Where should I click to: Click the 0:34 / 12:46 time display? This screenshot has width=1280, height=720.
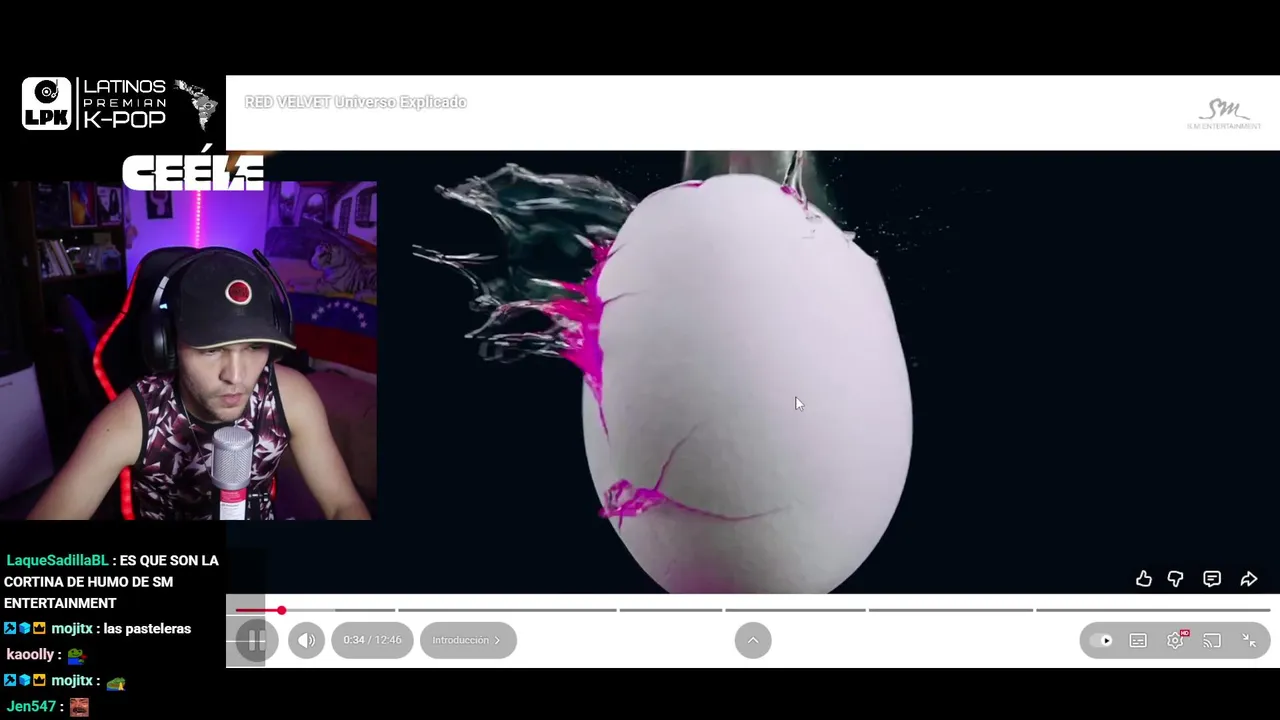click(x=372, y=640)
